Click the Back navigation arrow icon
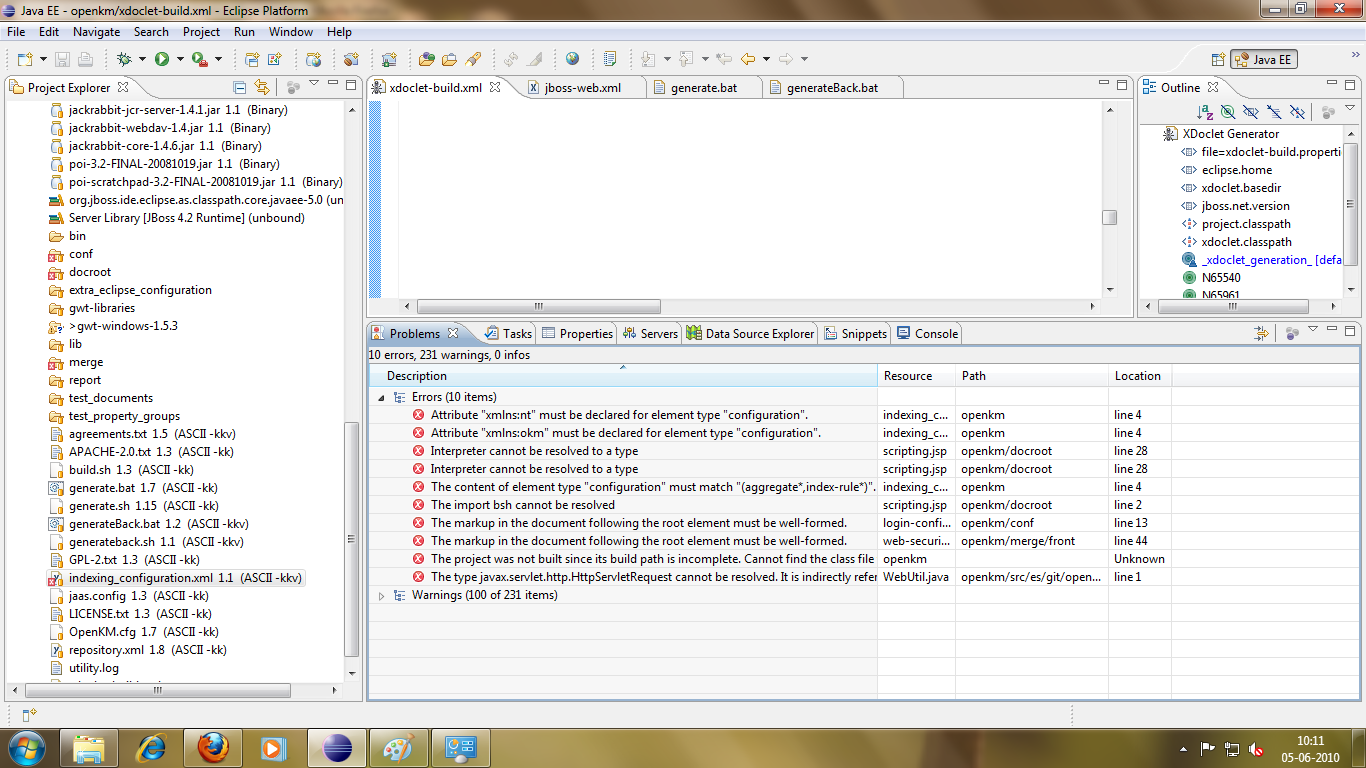This screenshot has height=768, width=1366. pos(747,59)
